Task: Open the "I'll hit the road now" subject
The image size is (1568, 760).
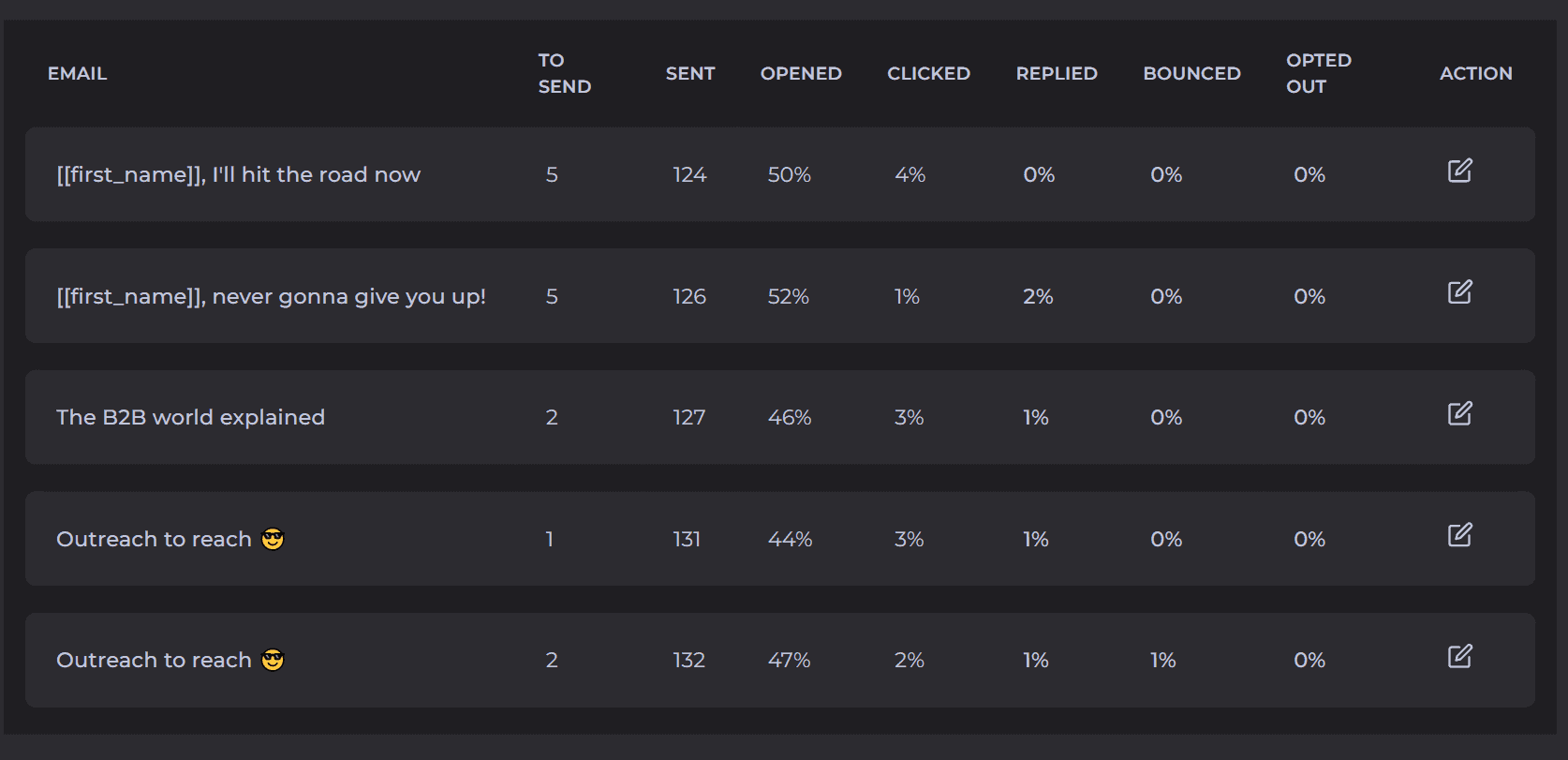Action: click(238, 175)
